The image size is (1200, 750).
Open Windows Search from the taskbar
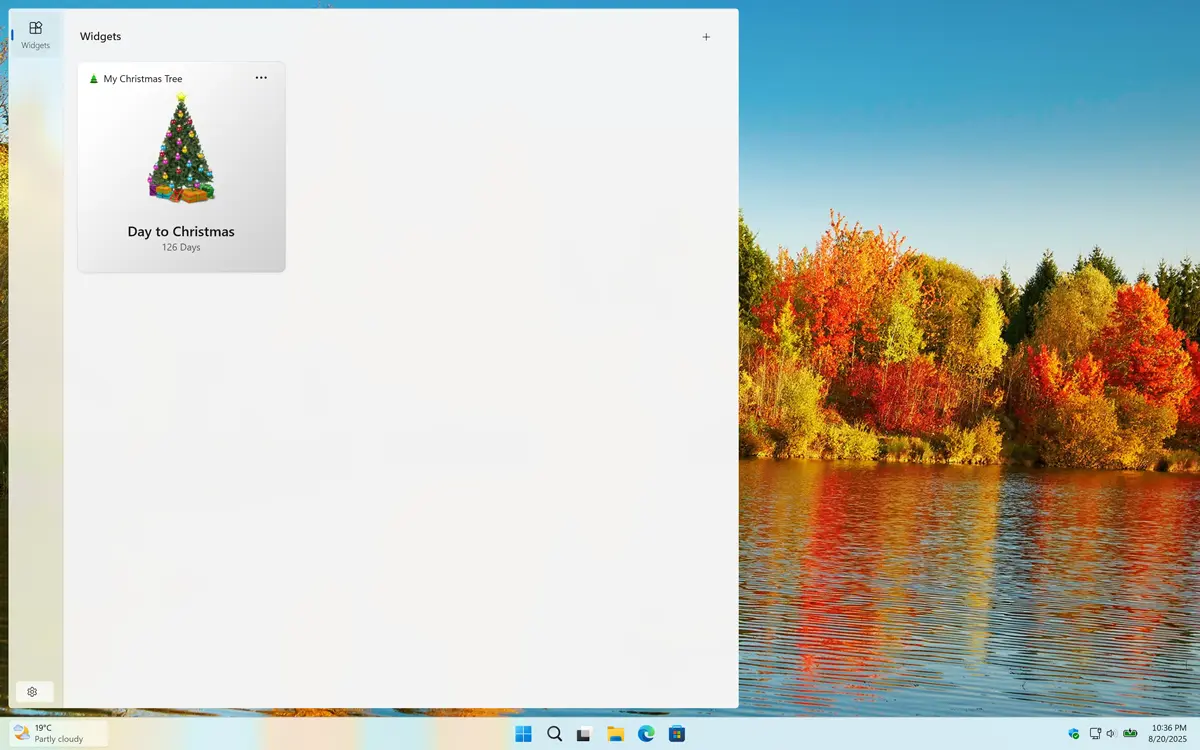click(554, 733)
